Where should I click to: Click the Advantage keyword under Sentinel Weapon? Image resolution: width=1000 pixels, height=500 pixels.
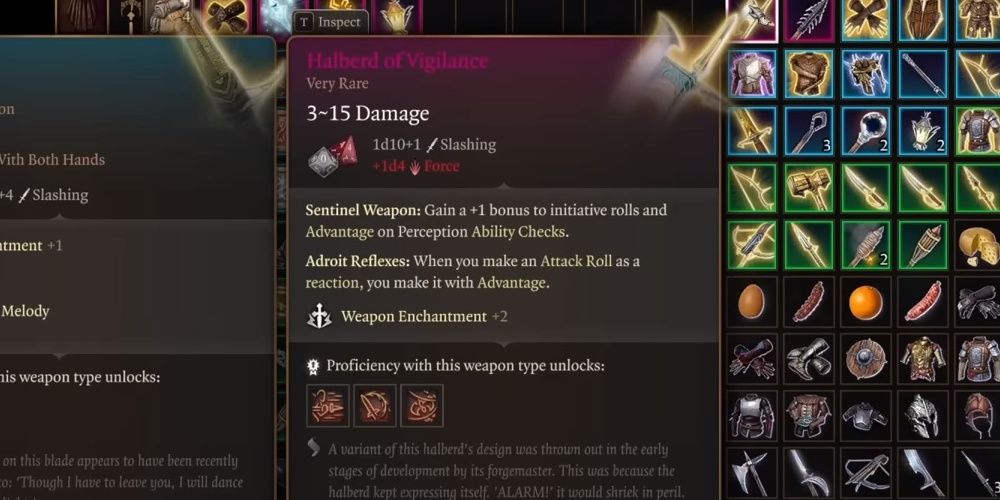pos(340,232)
